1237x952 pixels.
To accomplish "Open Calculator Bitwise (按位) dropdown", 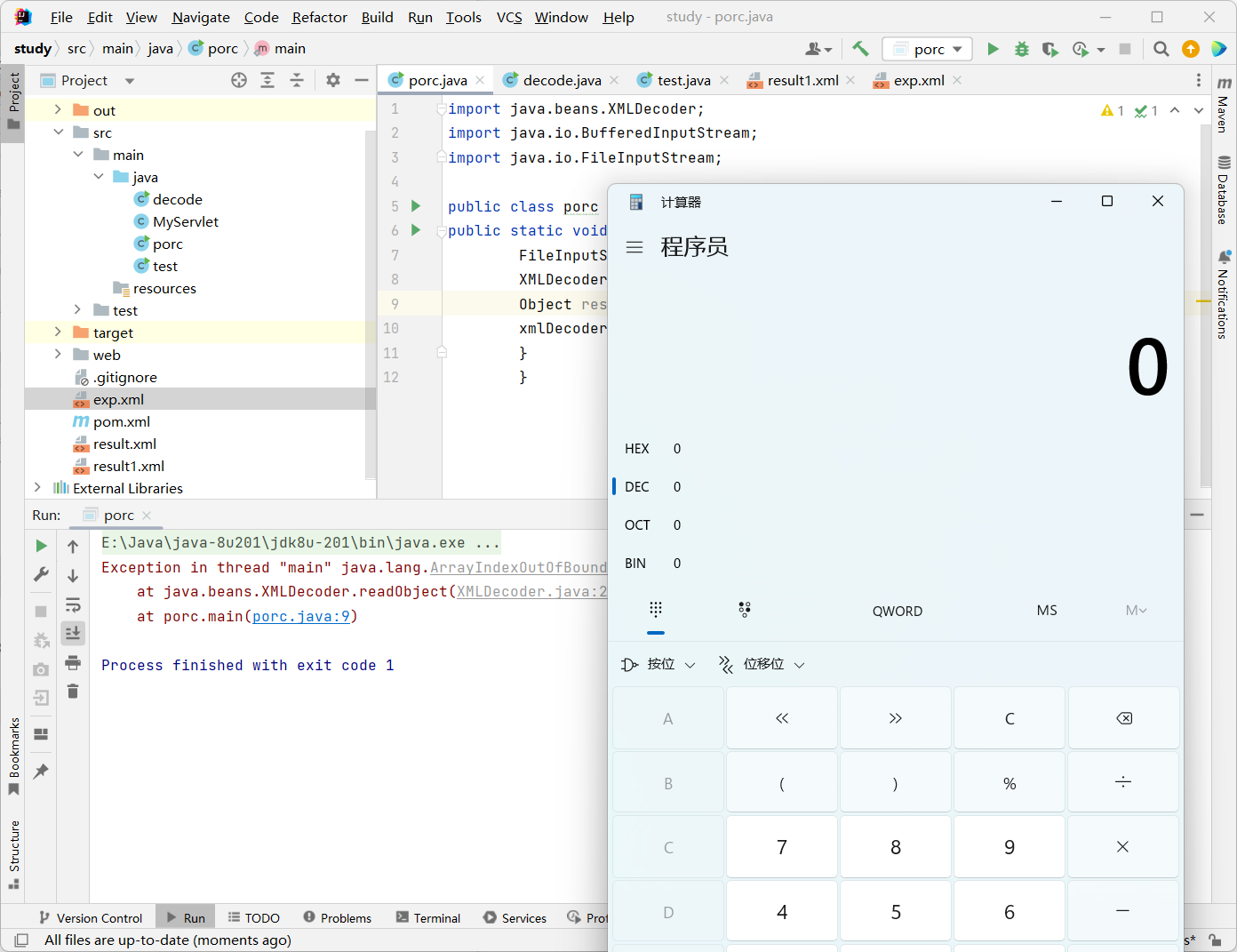I will tap(658, 664).
